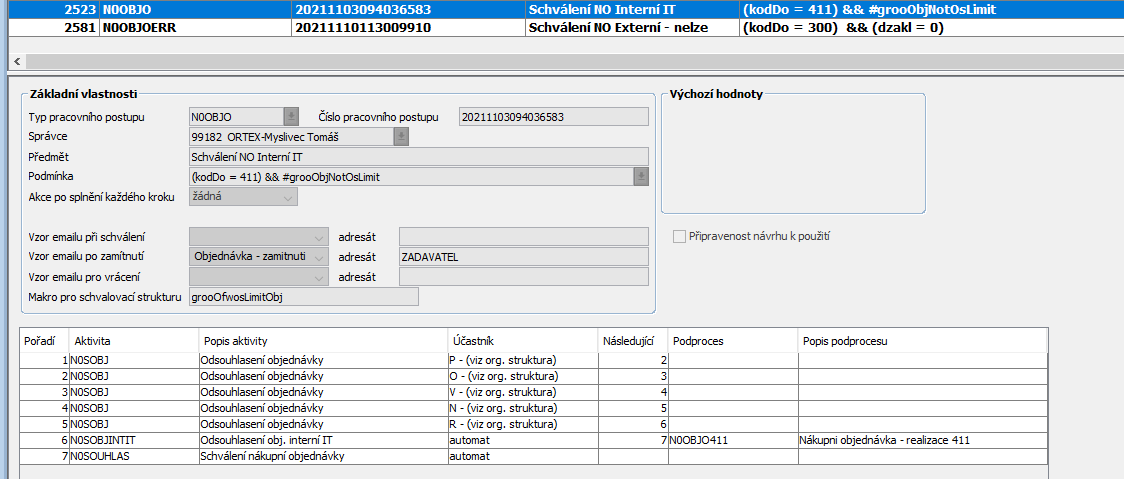
Task: Select row 2581 N0OBJOERR in top list
Action: coord(400,28)
